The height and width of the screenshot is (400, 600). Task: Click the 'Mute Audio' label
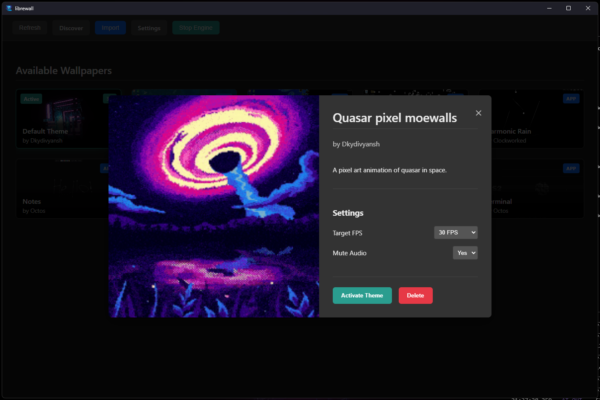pyautogui.click(x=349, y=253)
